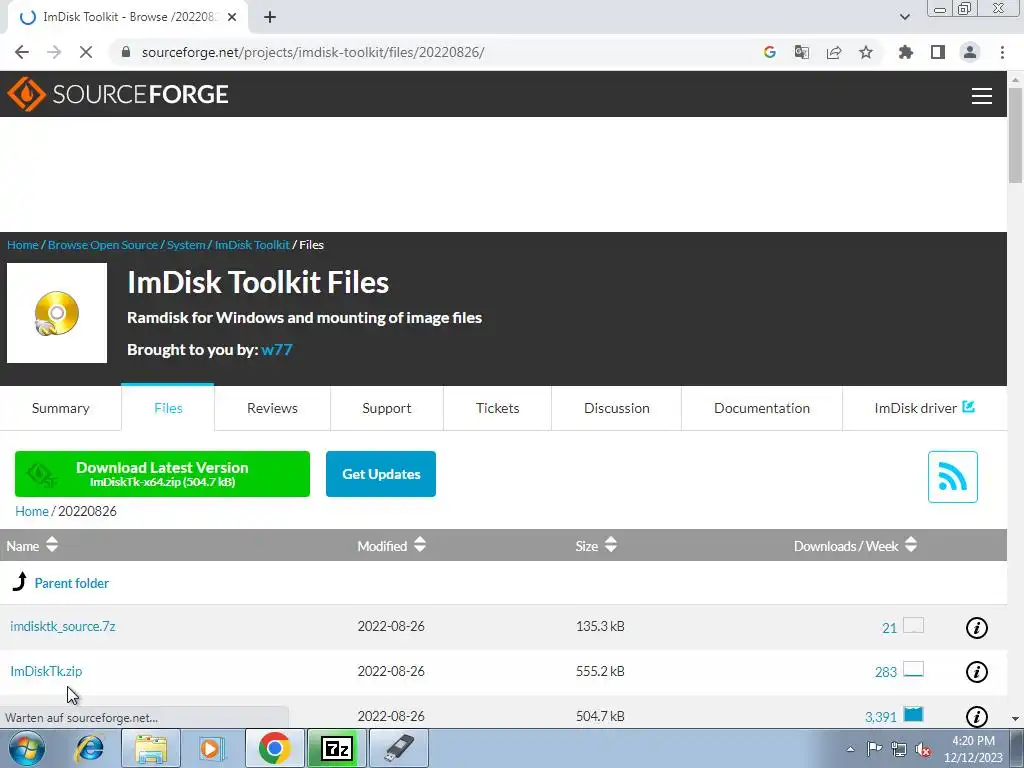Click Browse Open Source breadcrumb

click(x=103, y=245)
